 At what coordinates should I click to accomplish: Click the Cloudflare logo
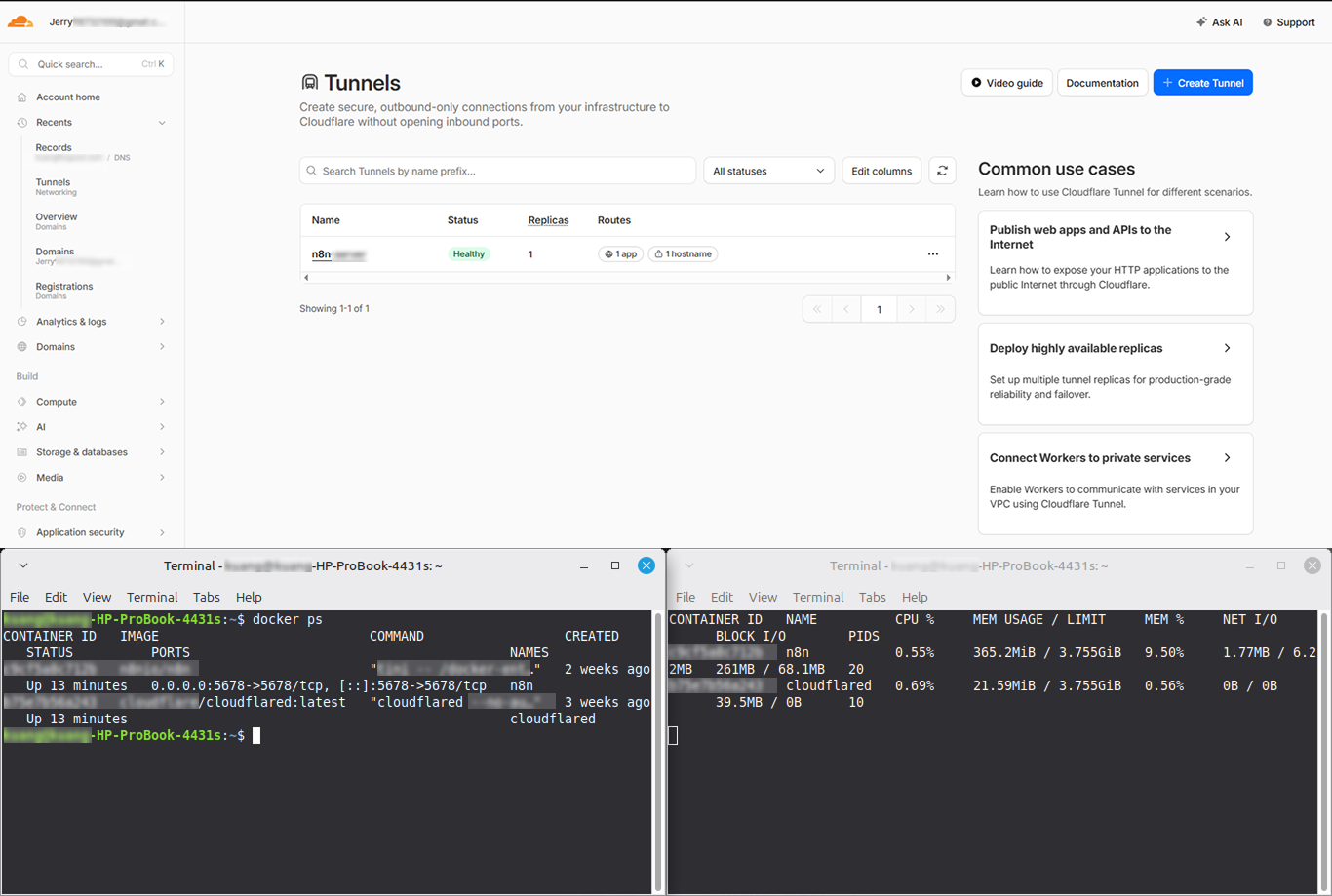click(20, 21)
